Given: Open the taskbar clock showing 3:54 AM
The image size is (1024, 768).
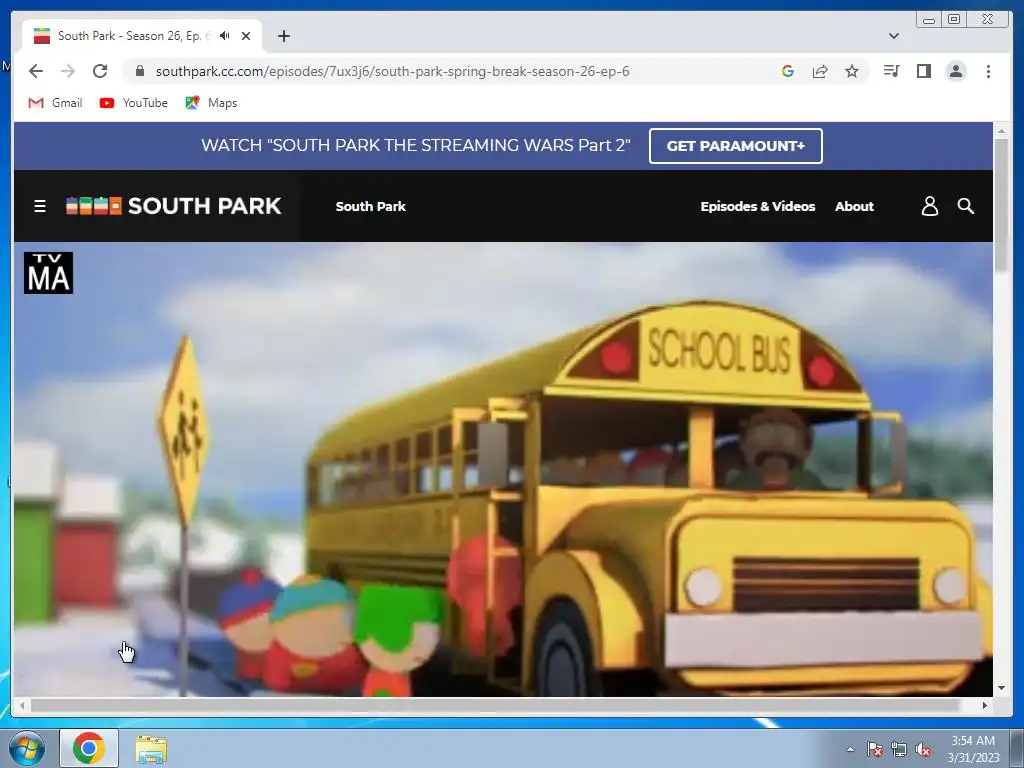Looking at the screenshot, I should pos(973,749).
